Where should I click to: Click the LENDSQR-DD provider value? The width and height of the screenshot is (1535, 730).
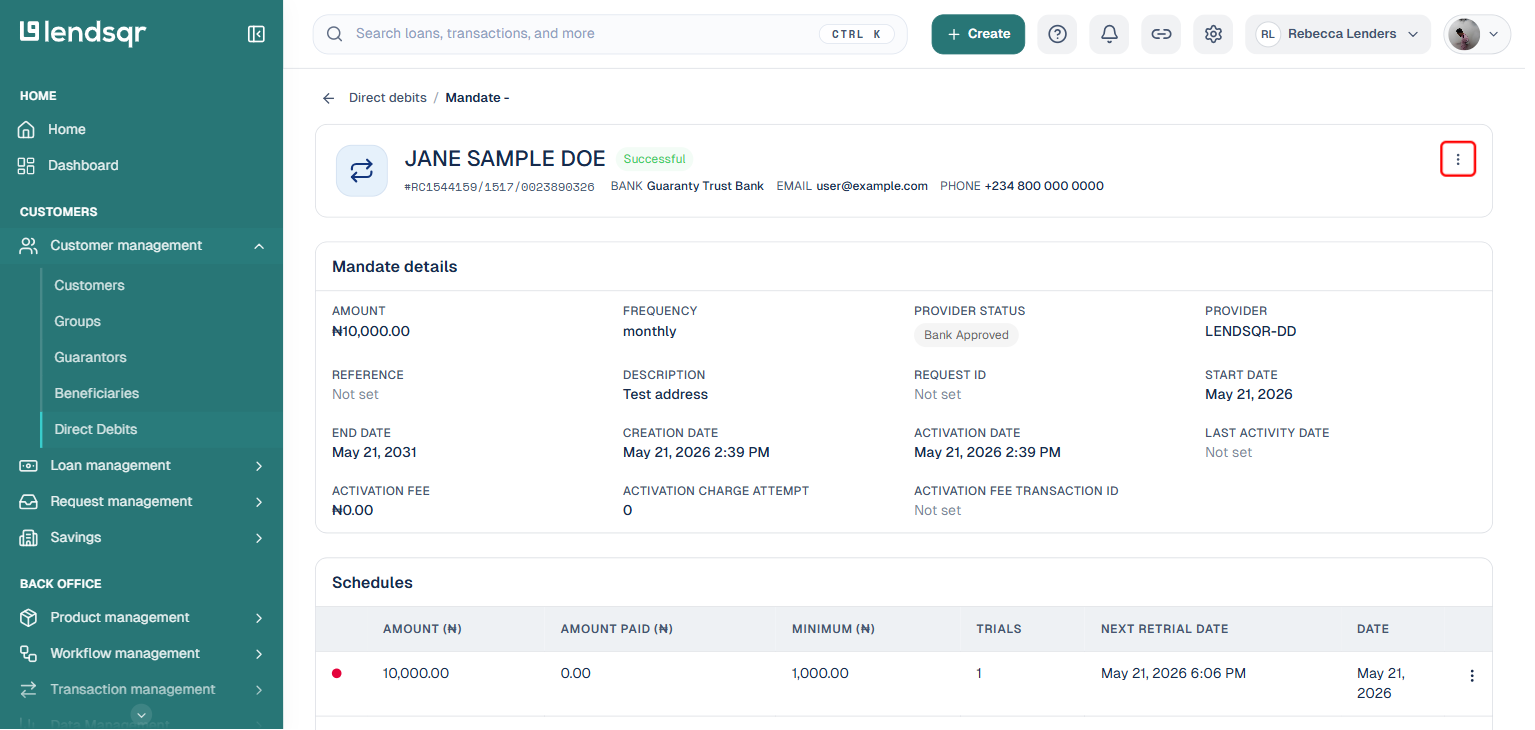point(1250,331)
